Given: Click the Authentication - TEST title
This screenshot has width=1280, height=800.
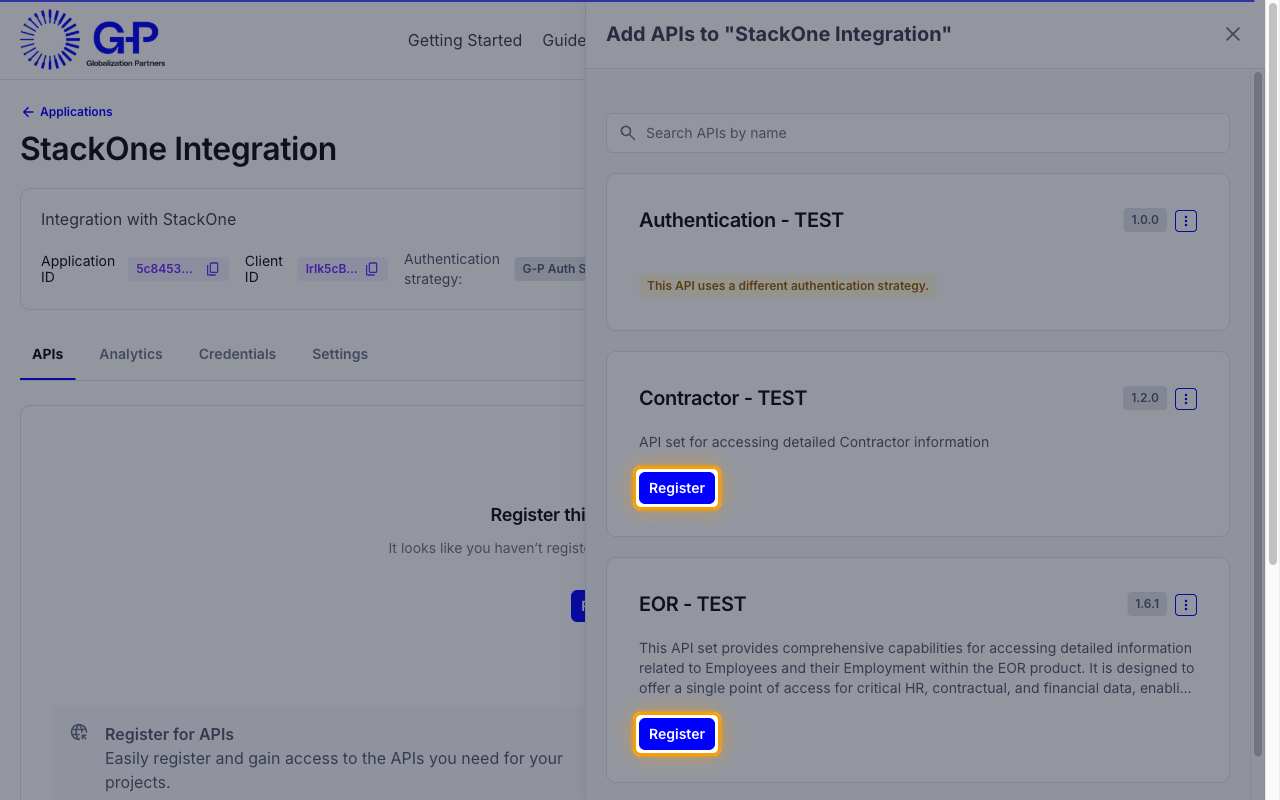Looking at the screenshot, I should [741, 220].
